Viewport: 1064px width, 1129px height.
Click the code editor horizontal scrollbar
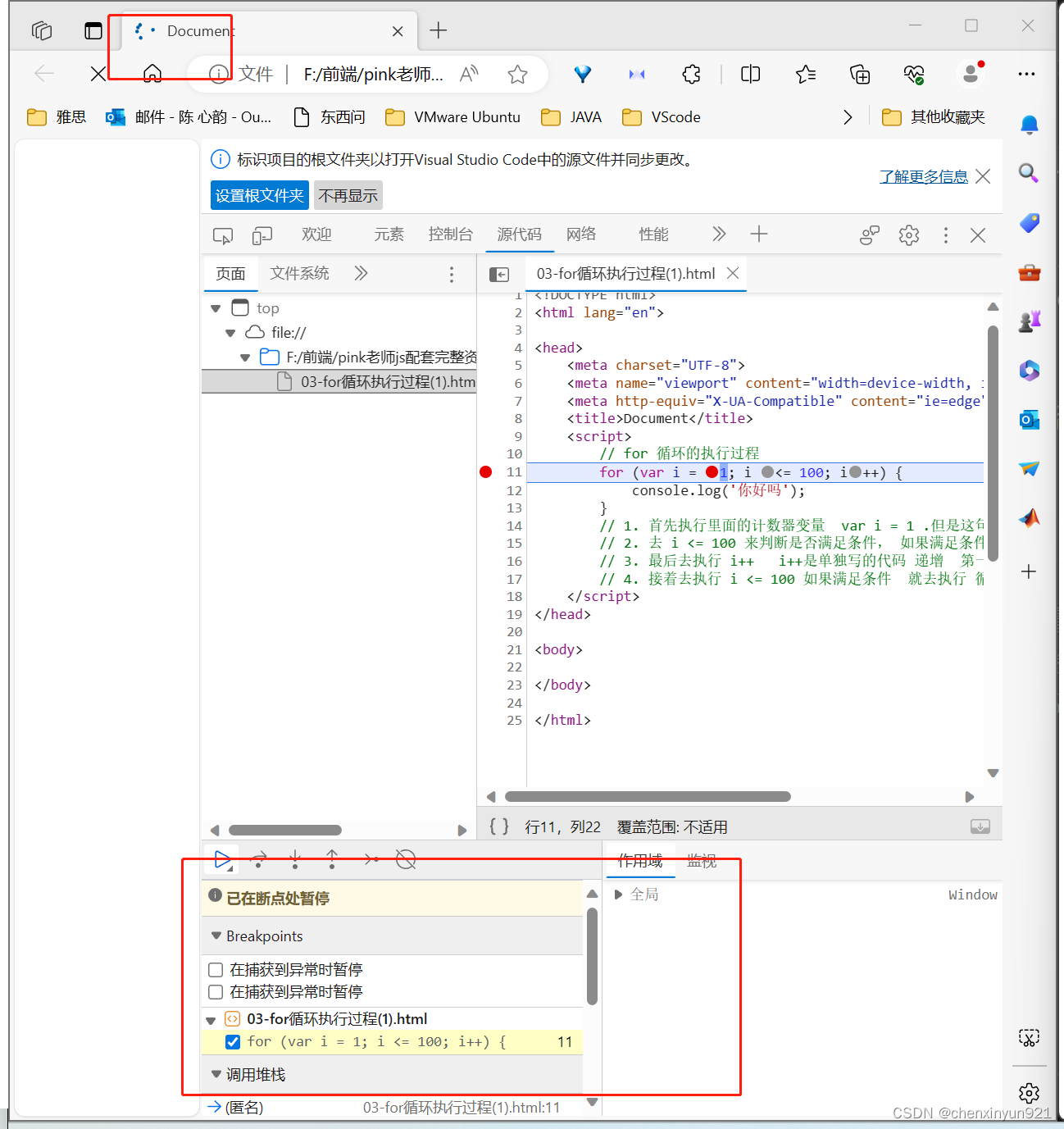[648, 797]
